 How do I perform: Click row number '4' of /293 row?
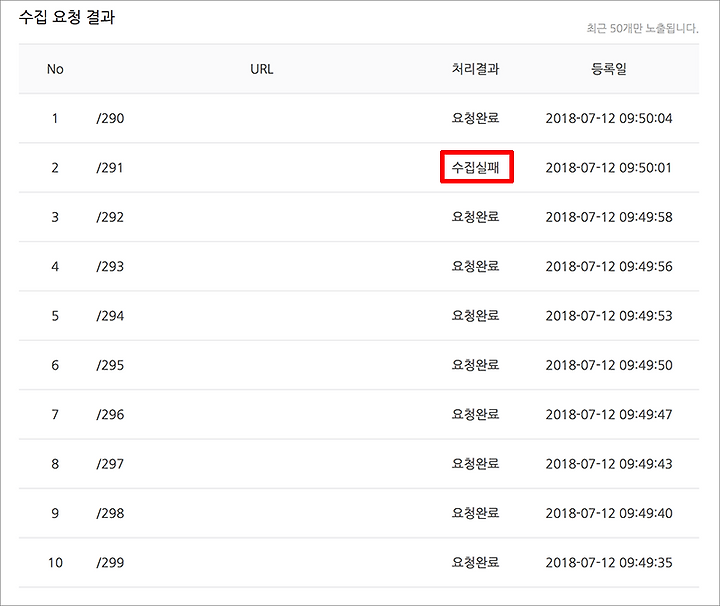[55, 267]
